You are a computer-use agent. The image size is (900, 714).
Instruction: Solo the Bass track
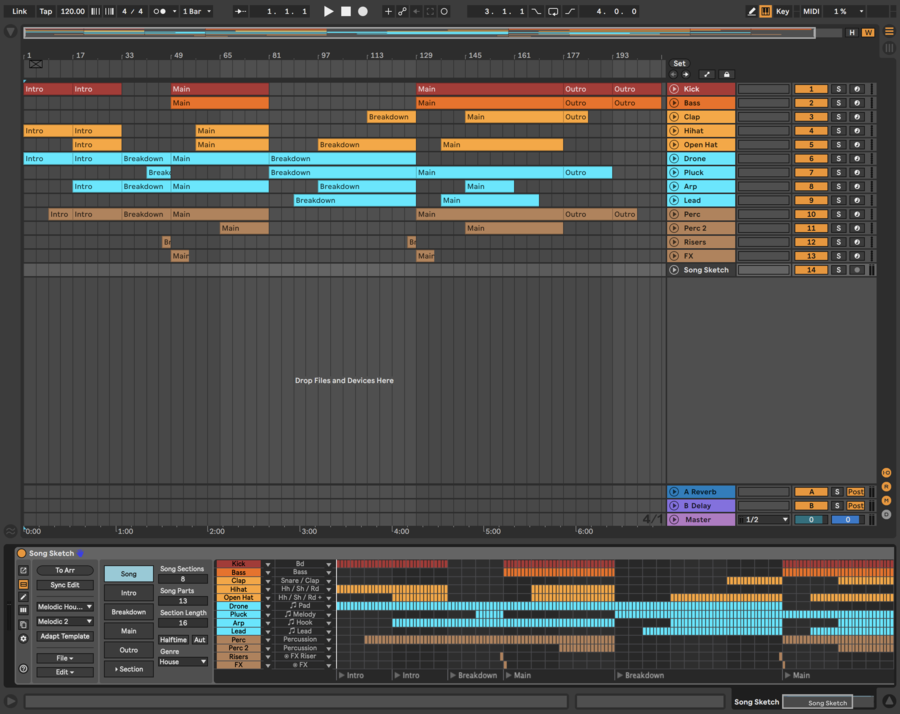coord(839,103)
